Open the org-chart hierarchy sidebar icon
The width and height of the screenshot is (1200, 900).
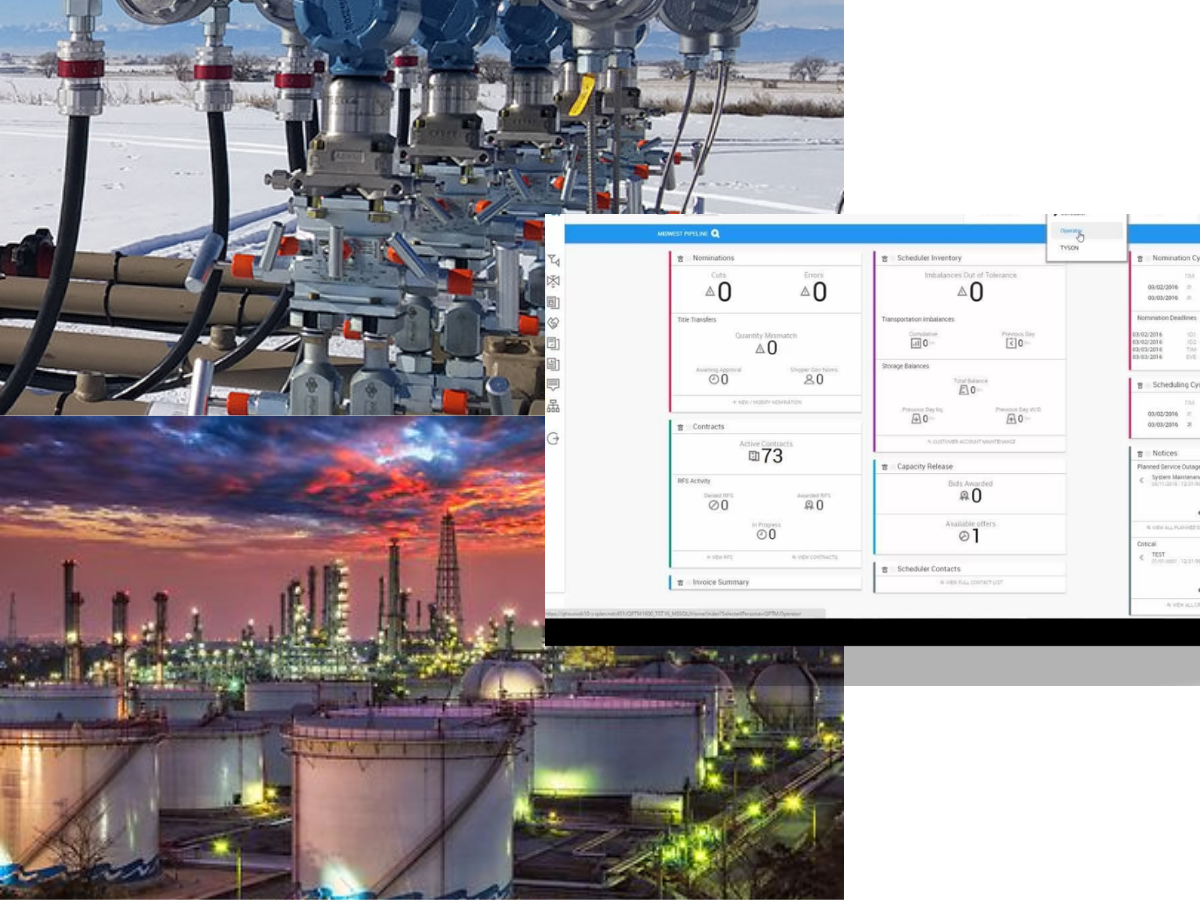[x=553, y=406]
